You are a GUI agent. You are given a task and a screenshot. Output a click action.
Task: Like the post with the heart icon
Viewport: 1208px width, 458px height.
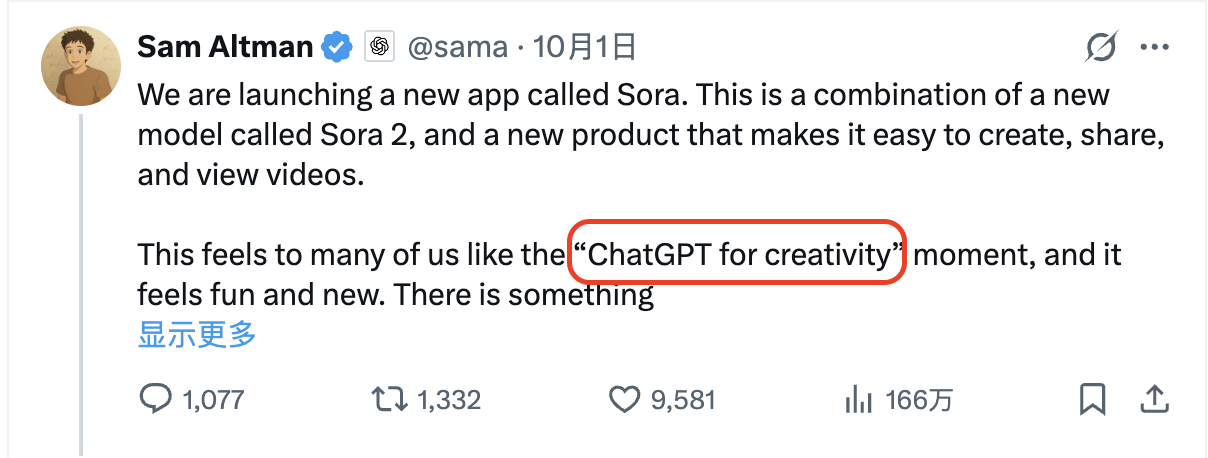pyautogui.click(x=624, y=400)
